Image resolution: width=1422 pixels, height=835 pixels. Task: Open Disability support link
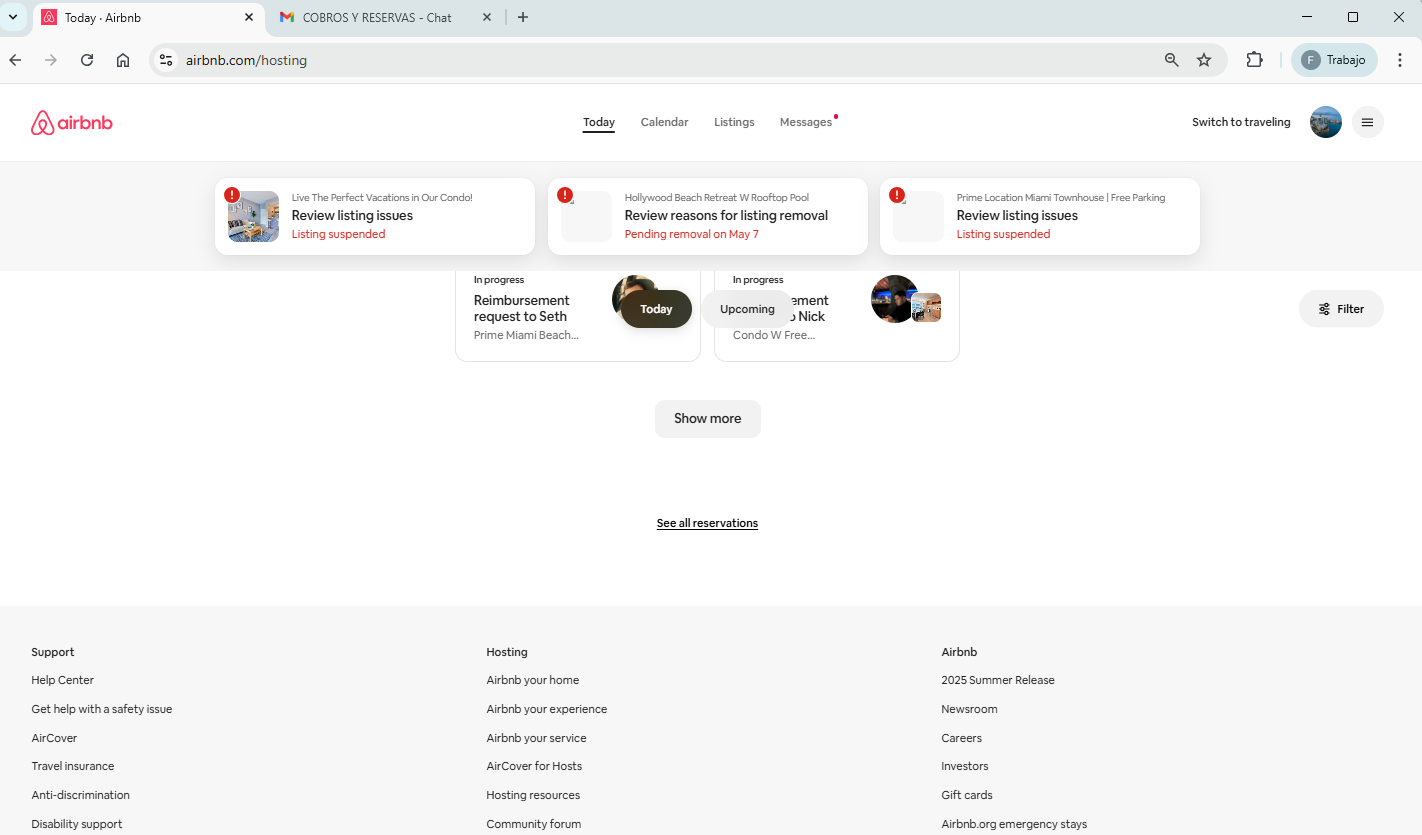coord(77,824)
